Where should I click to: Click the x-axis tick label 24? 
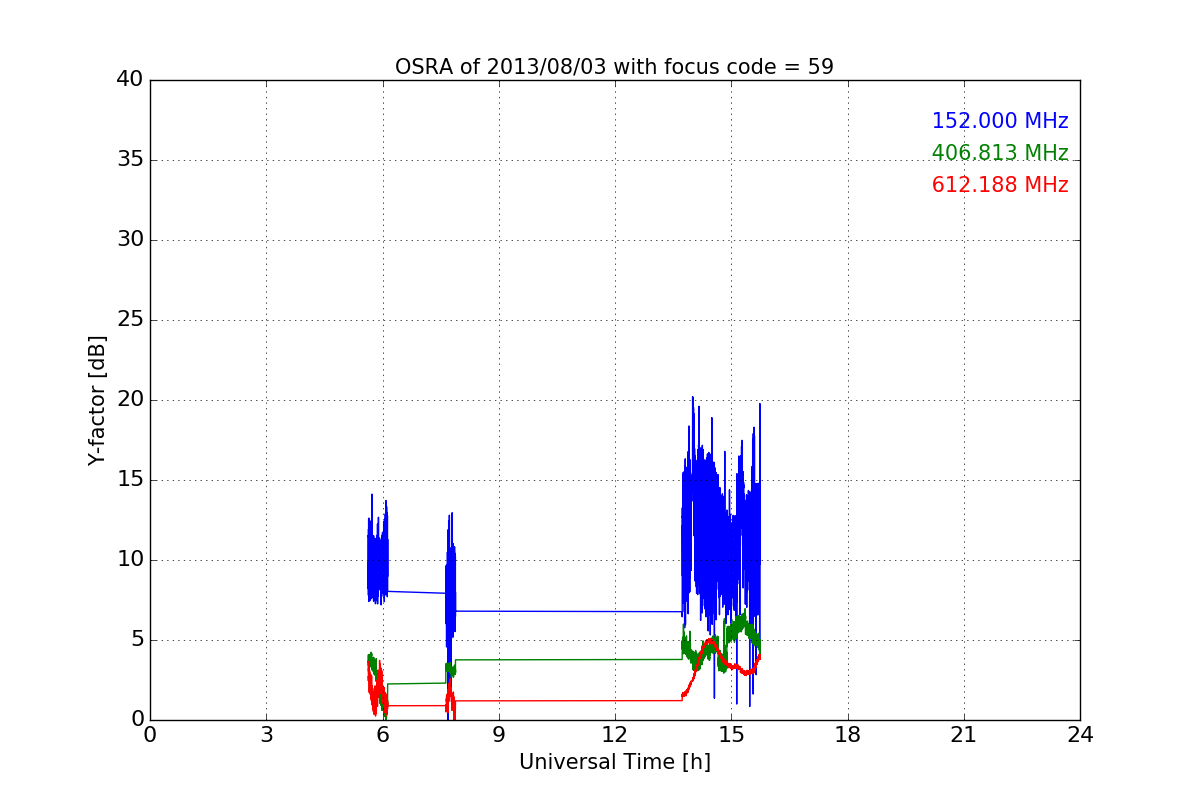1080,735
